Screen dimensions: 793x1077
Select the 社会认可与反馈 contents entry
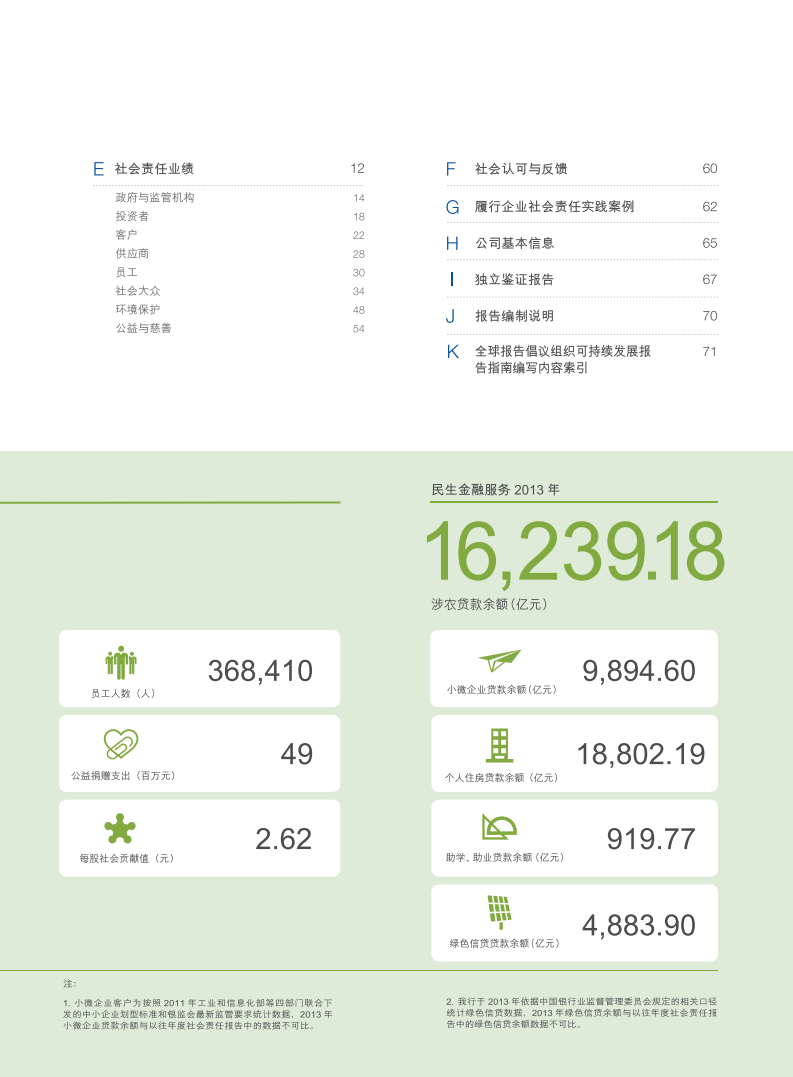(x=521, y=169)
